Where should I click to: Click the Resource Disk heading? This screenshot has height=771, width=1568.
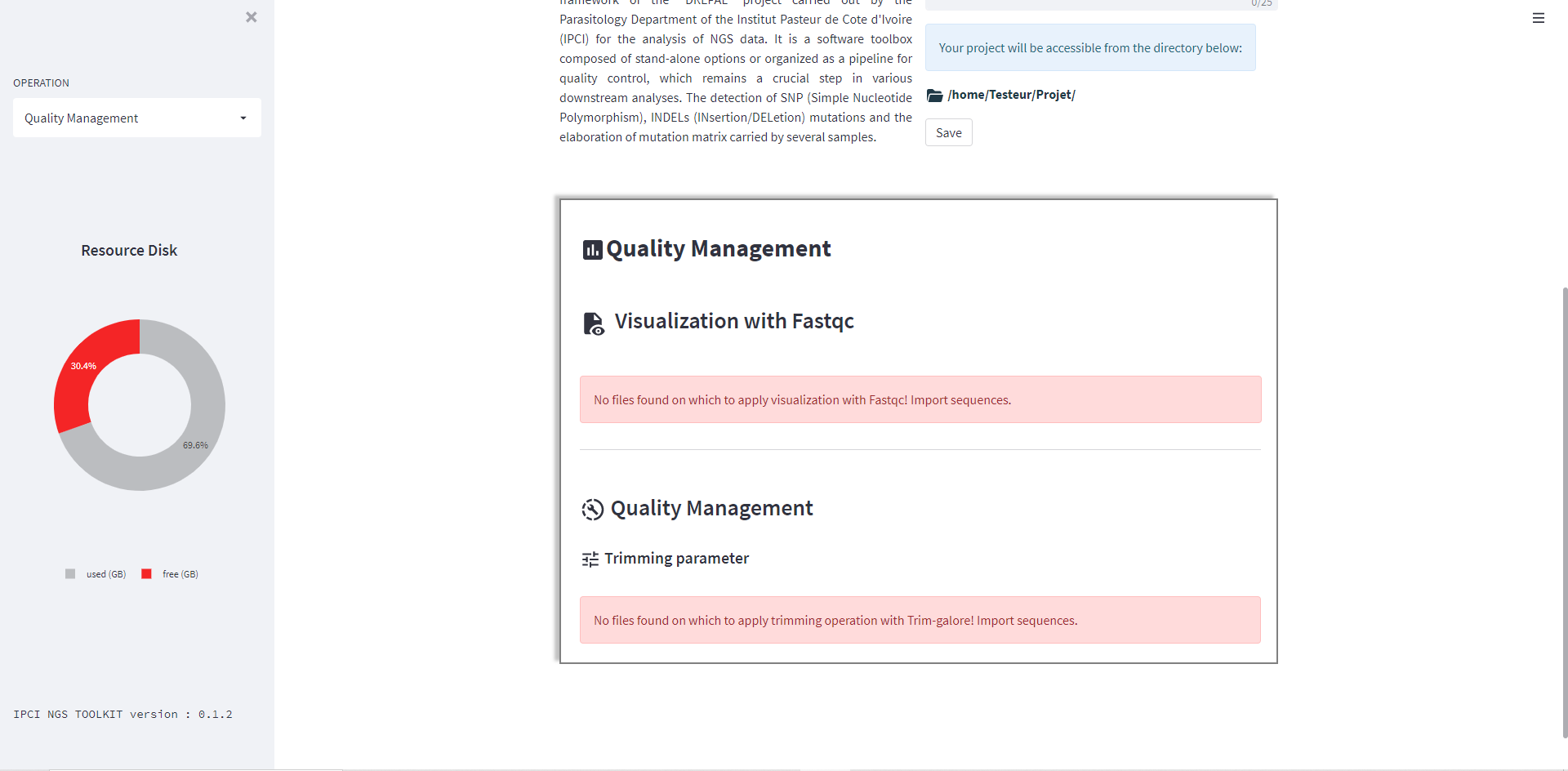point(129,251)
